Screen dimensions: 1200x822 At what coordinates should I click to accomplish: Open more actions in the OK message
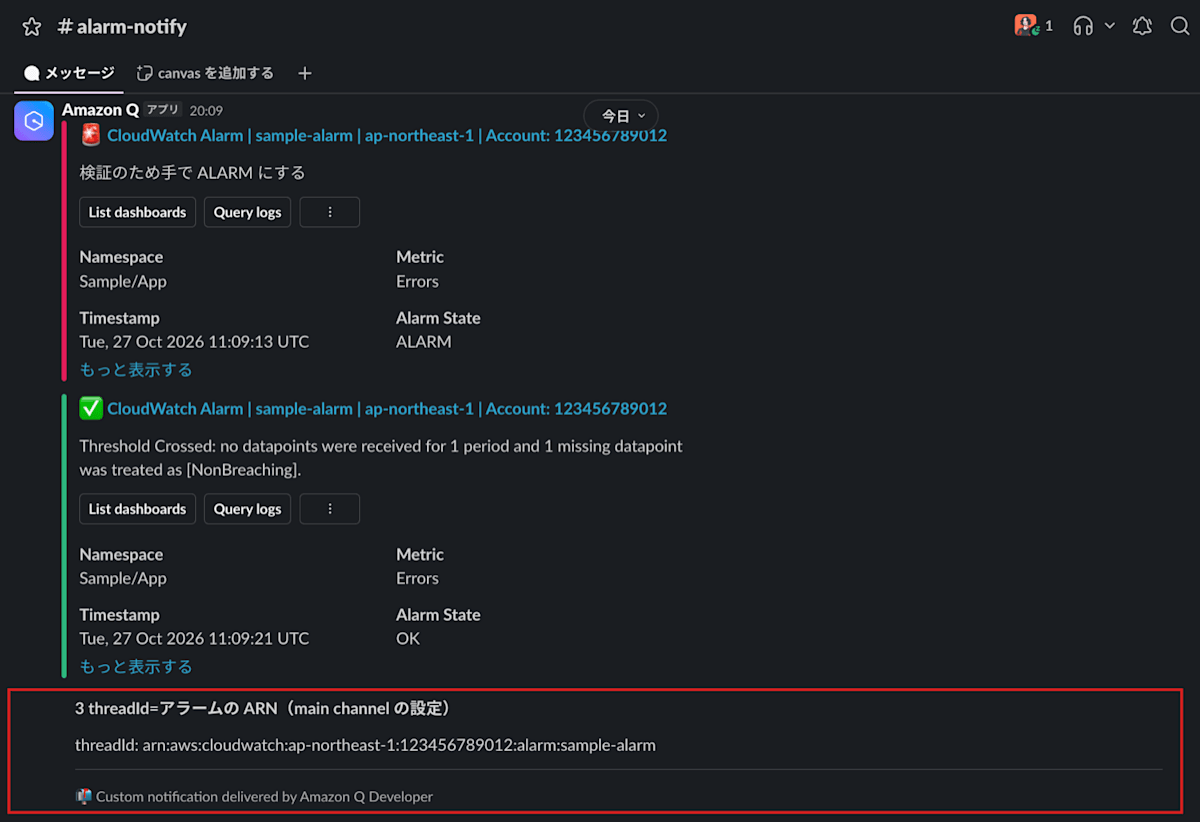pyautogui.click(x=330, y=509)
